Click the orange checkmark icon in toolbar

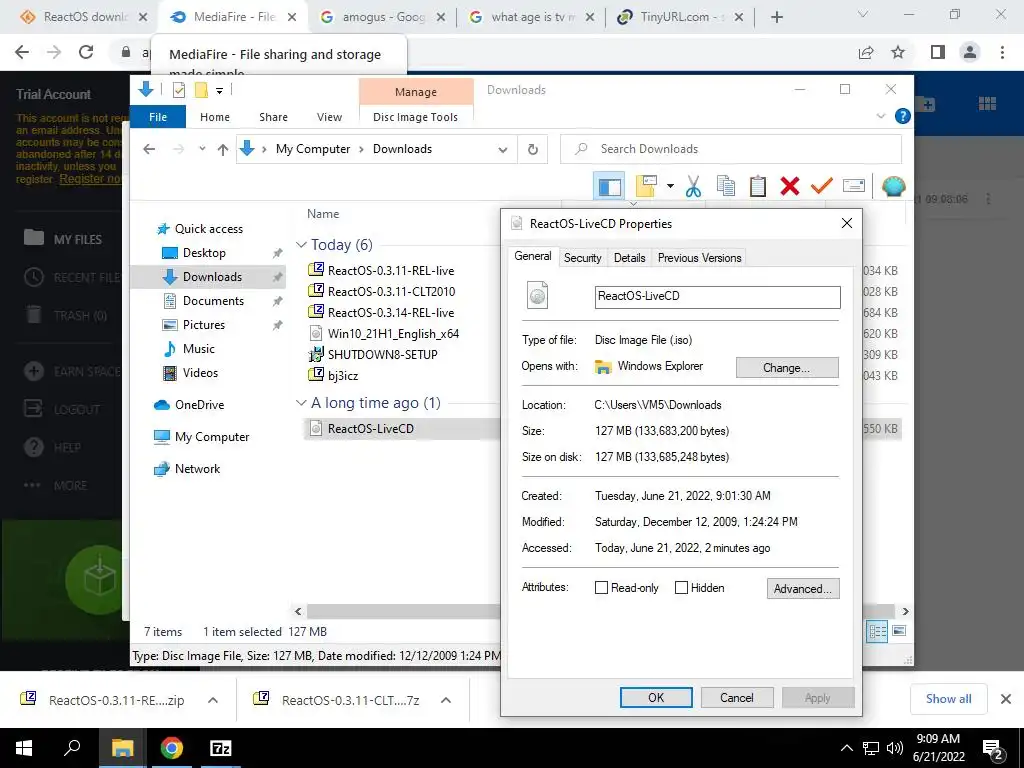822,186
